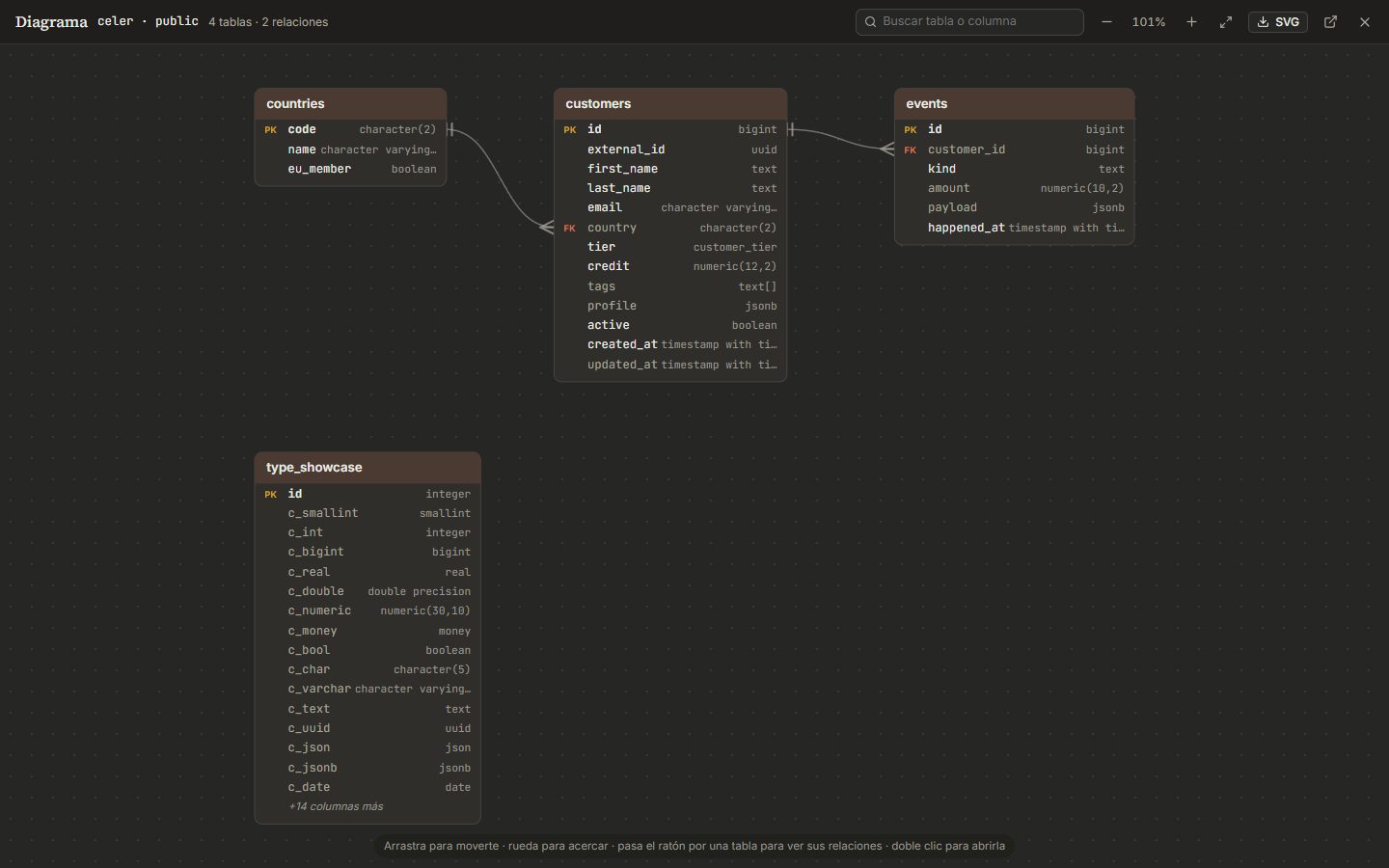Click the PK badge of customers id

(570, 130)
